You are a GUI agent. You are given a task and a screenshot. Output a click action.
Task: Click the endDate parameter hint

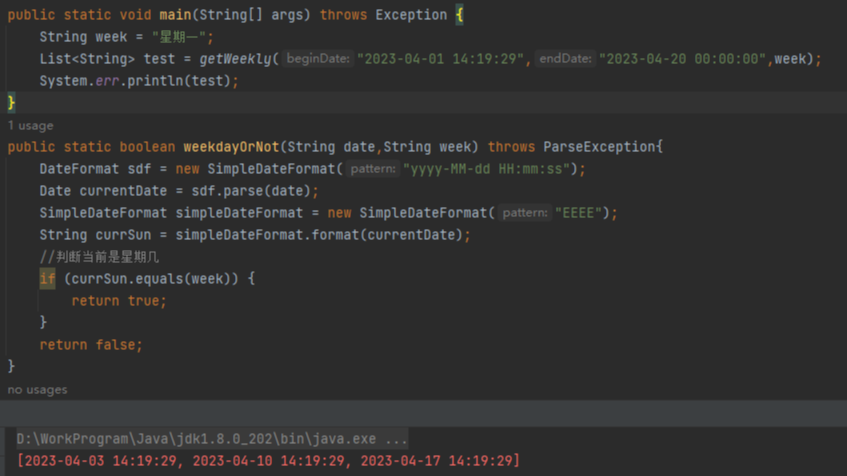tap(565, 58)
